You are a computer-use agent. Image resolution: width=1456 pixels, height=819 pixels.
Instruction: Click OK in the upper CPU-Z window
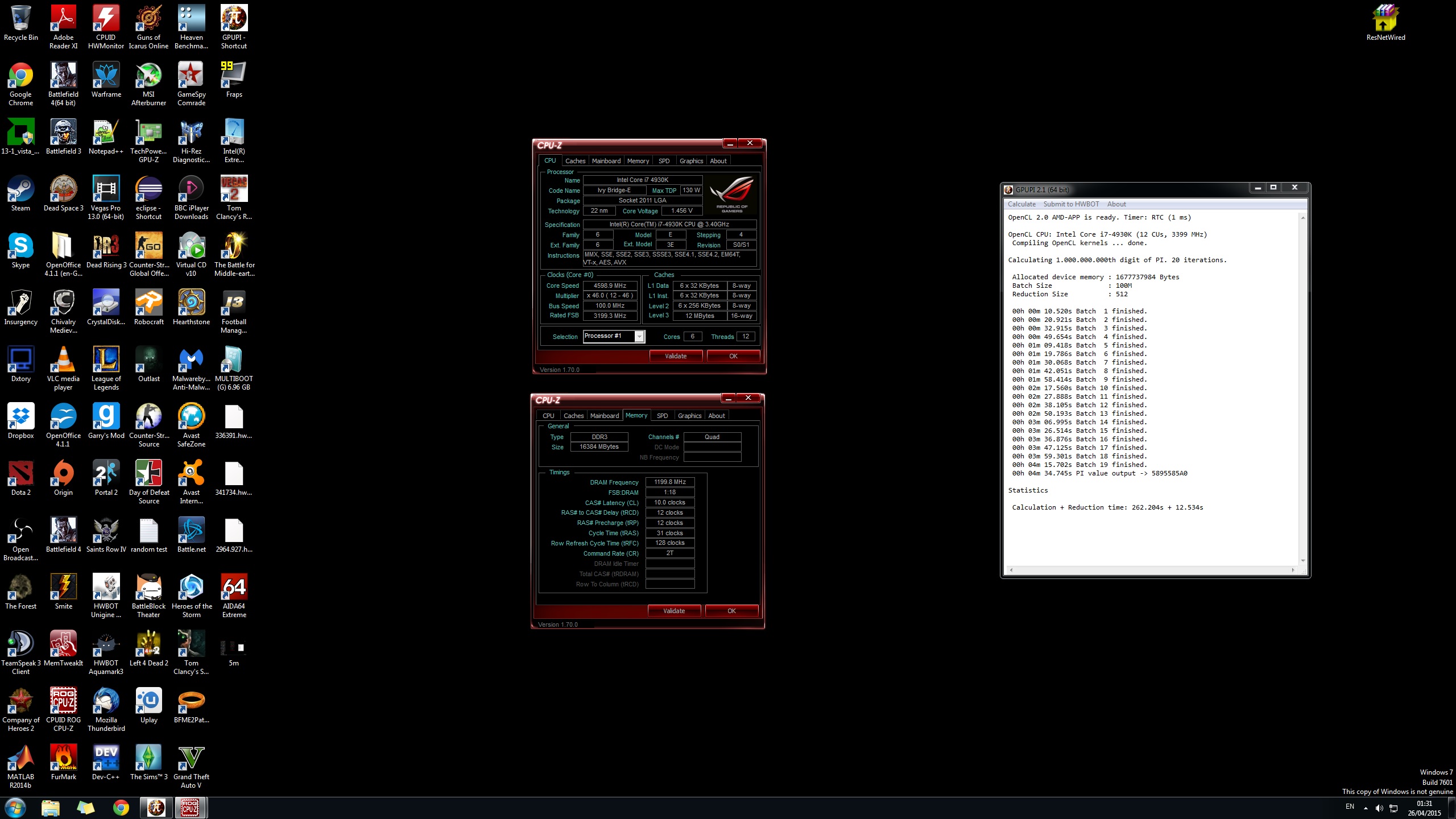[733, 356]
